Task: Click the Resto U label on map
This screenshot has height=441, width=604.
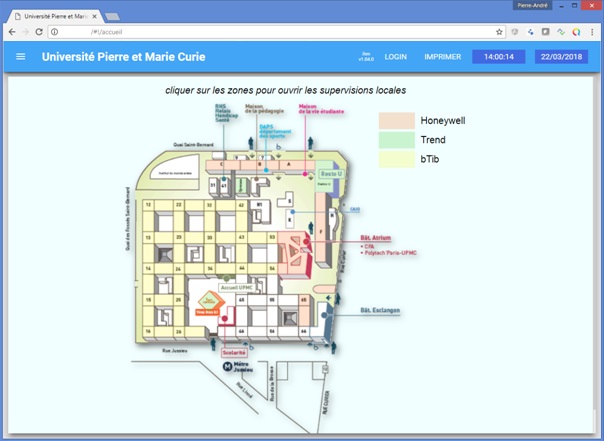Action: [331, 174]
